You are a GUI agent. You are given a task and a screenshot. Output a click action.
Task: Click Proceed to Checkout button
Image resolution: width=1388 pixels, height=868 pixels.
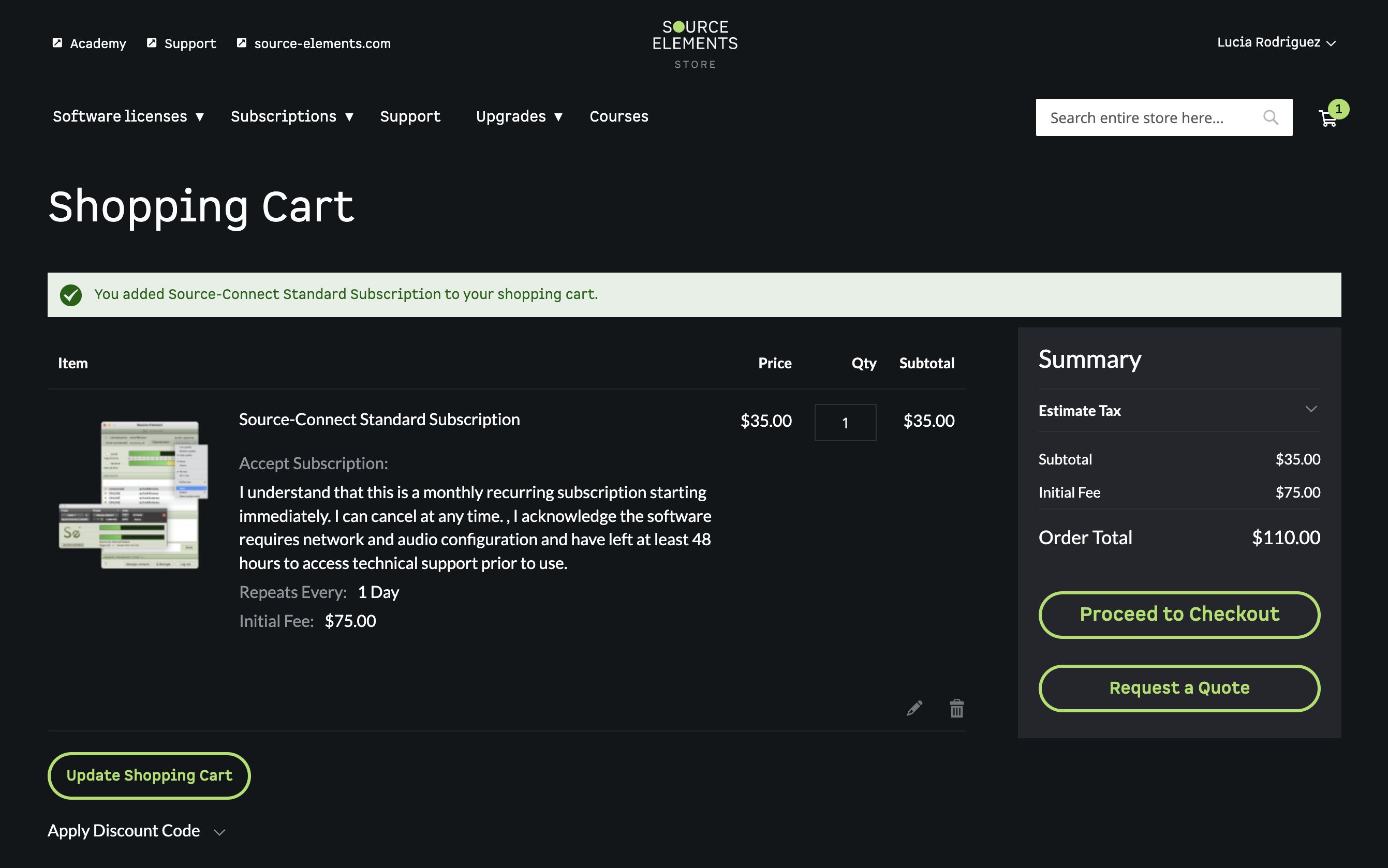(x=1179, y=614)
